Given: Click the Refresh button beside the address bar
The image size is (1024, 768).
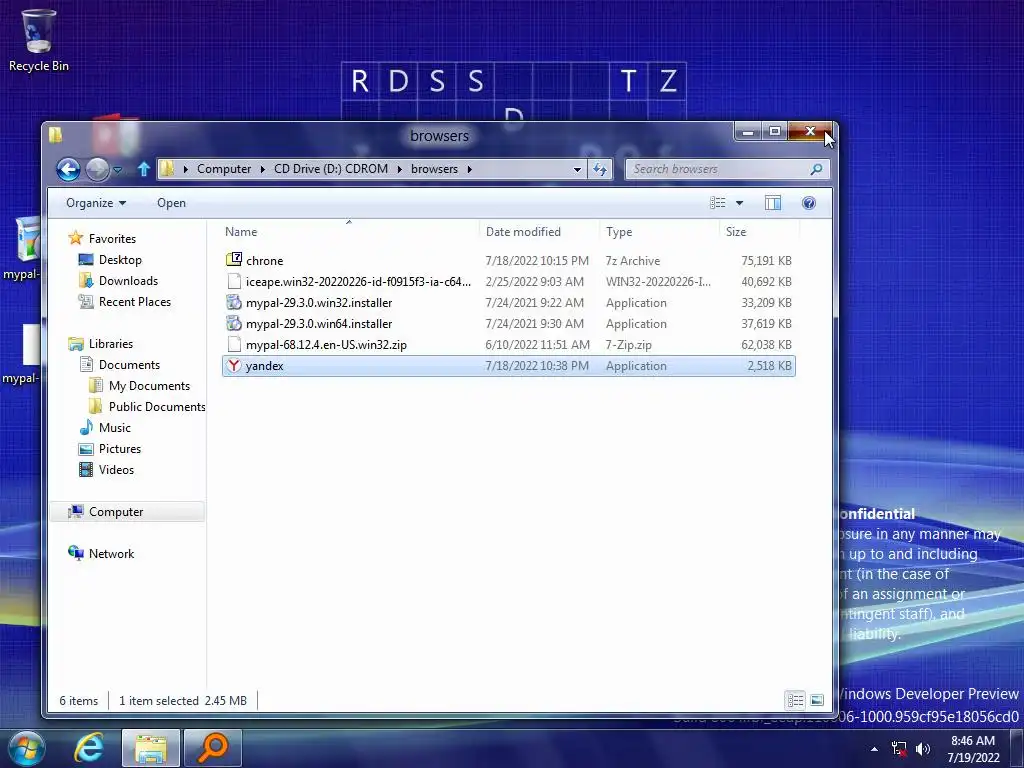Looking at the screenshot, I should tap(600, 169).
